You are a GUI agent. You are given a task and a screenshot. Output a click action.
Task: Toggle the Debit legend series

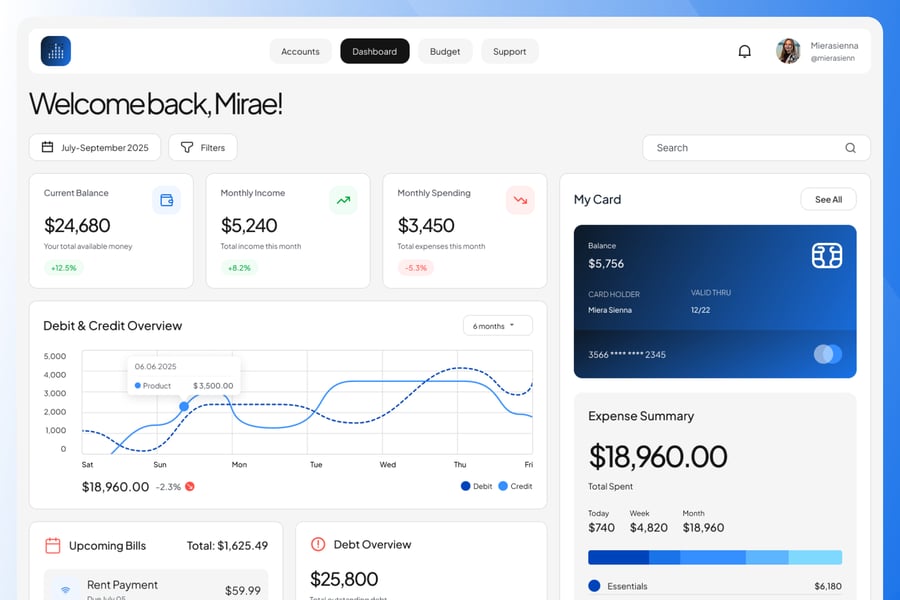click(x=477, y=486)
